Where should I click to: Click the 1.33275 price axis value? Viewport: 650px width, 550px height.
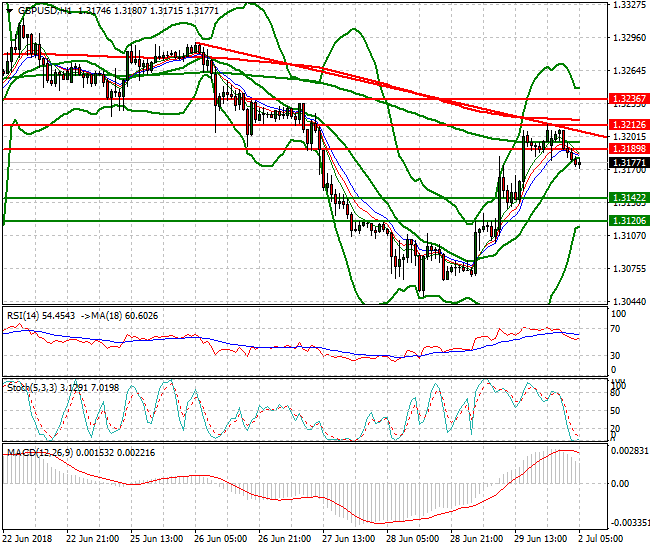[x=629, y=5]
